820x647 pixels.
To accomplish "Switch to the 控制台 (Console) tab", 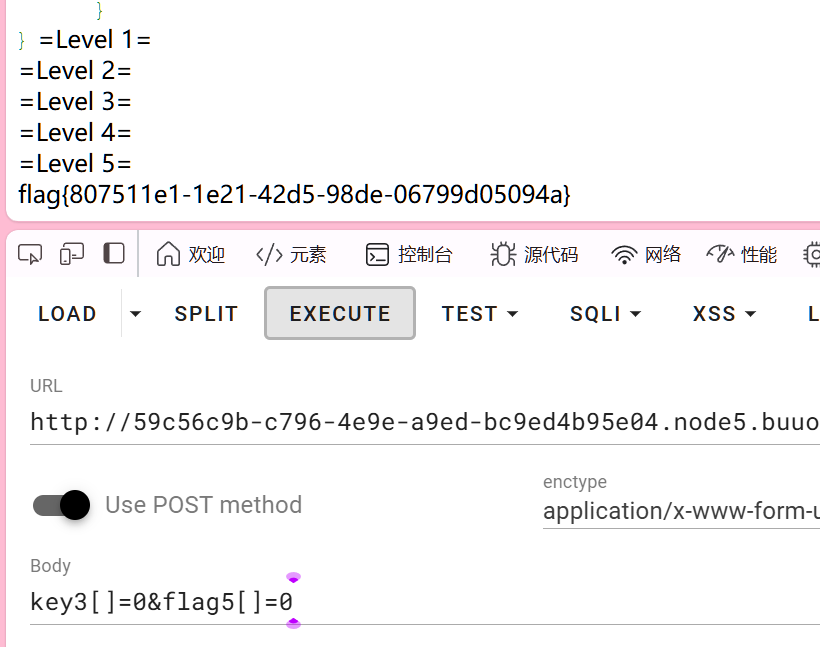I will [409, 255].
